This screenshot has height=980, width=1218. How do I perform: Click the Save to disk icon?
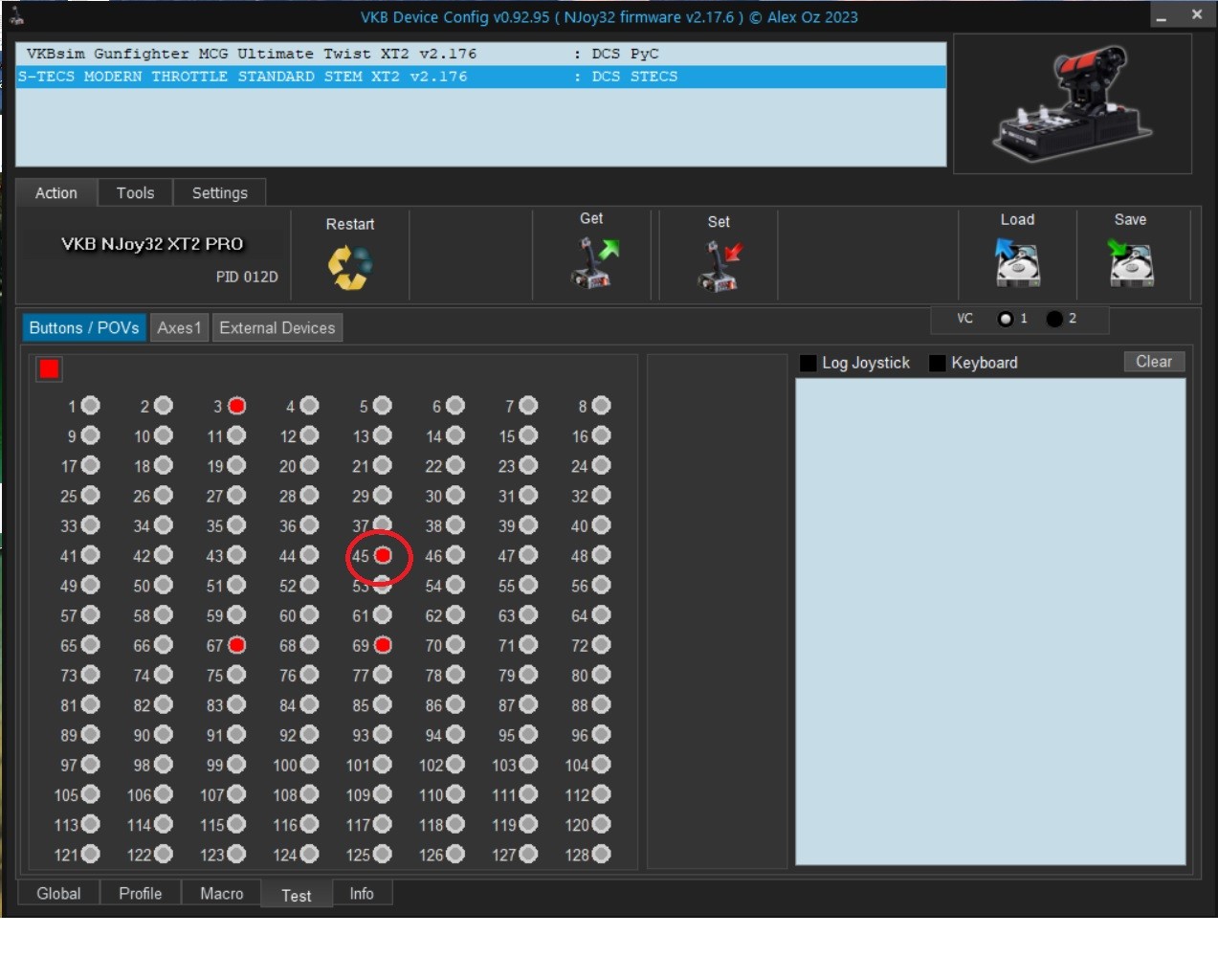(1130, 263)
